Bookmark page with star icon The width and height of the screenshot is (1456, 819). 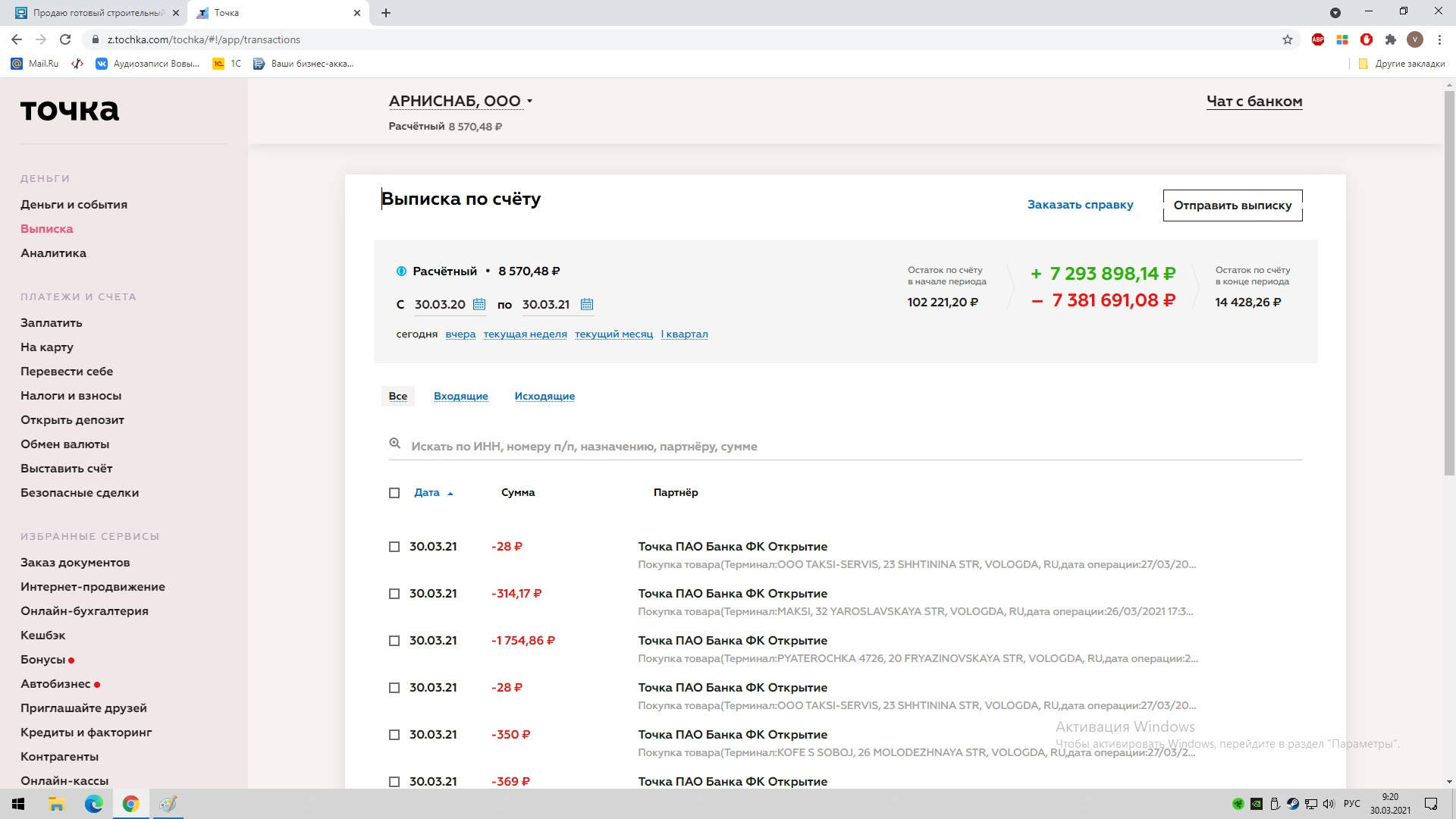coord(1287,39)
